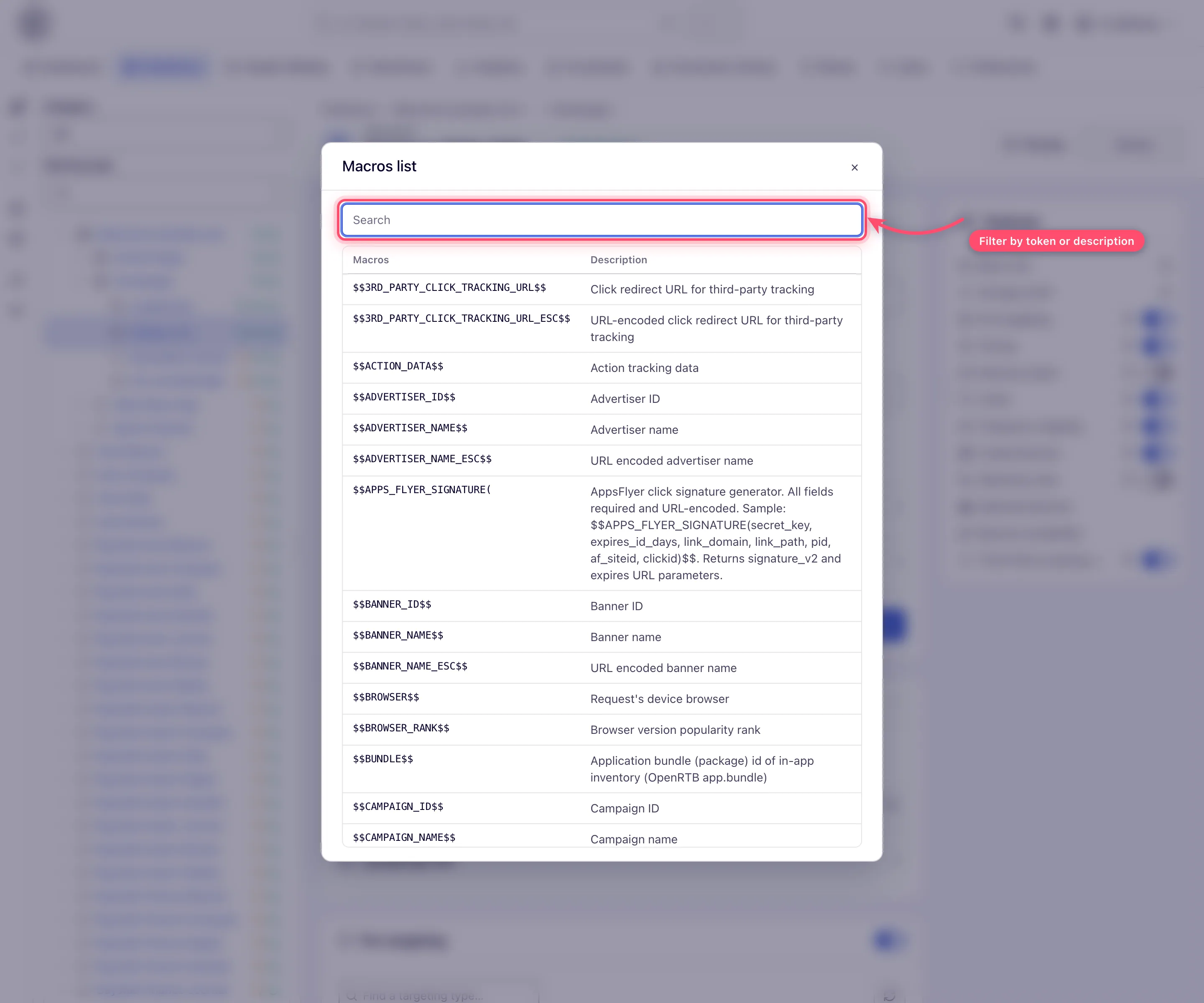This screenshot has width=1204, height=1003.
Task: Click the AppsFlyer click signature generator description
Action: (x=716, y=534)
